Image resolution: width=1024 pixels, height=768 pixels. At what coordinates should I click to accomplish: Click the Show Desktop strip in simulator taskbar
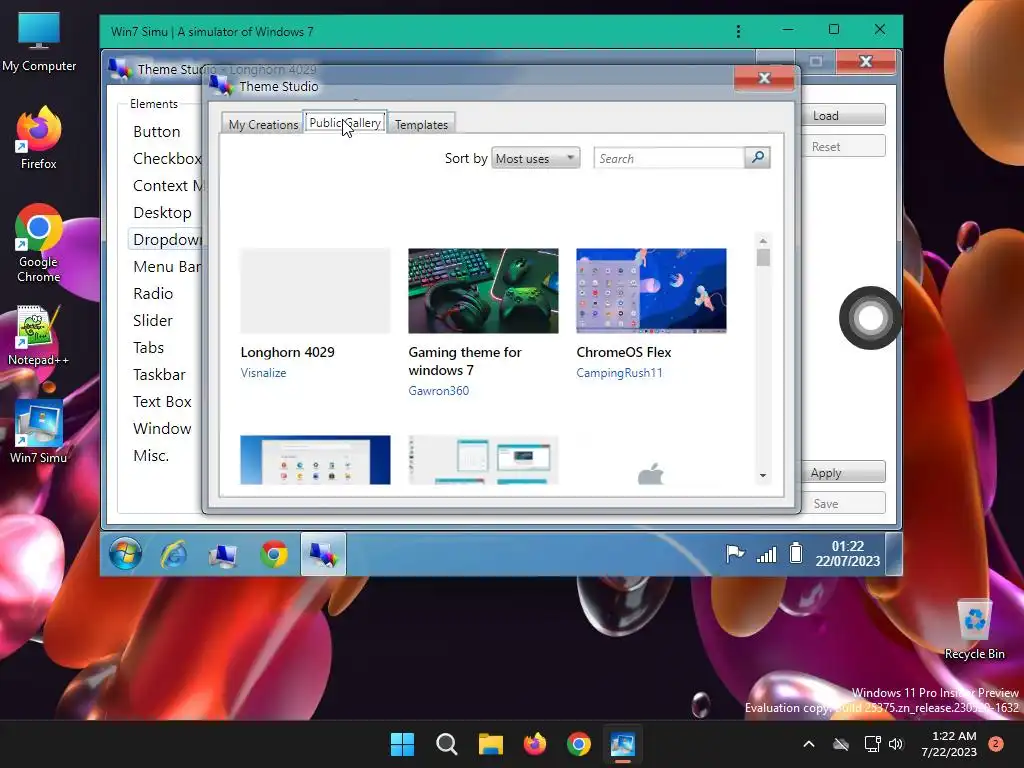[893, 554]
